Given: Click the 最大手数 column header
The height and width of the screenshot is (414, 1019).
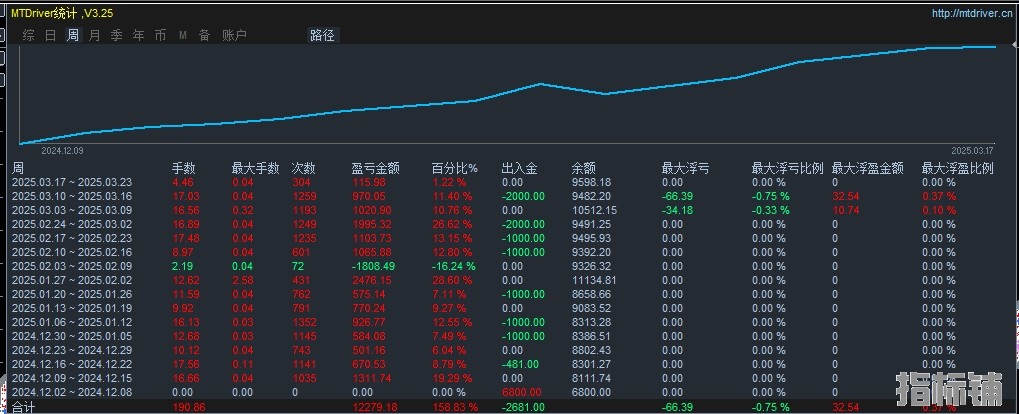Looking at the screenshot, I should click(255, 168).
